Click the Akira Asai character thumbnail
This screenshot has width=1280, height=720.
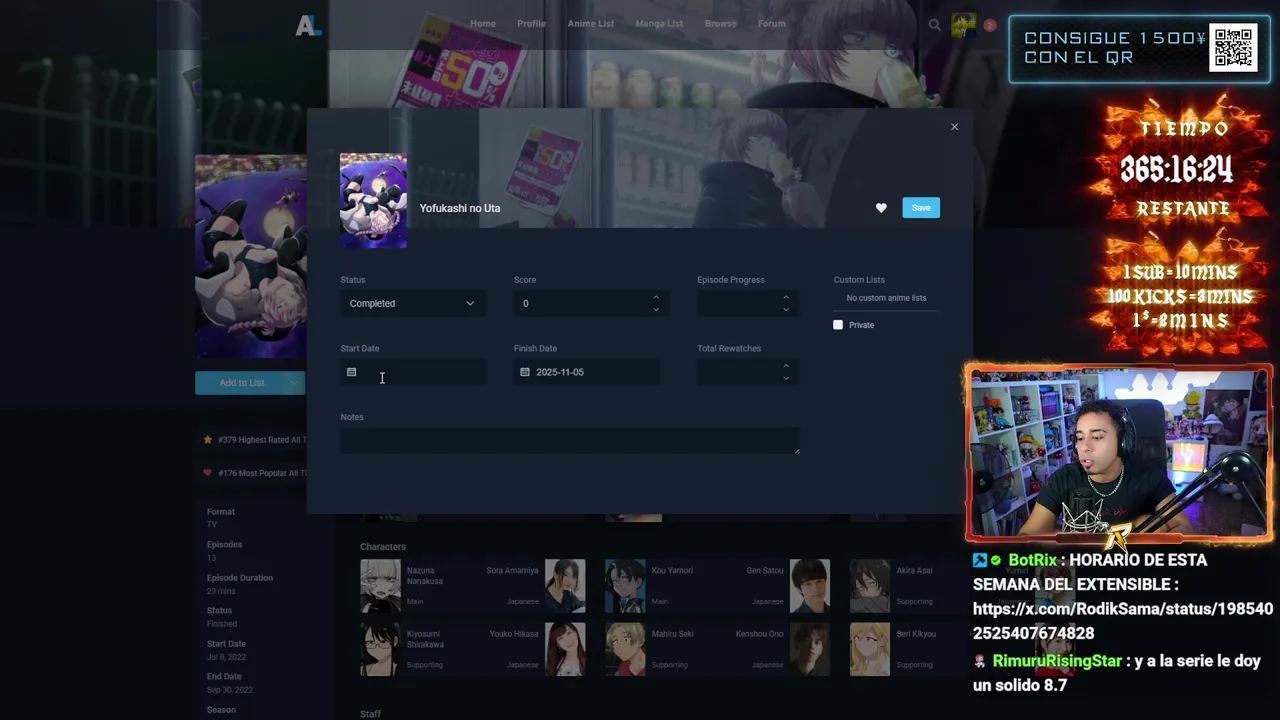pos(870,586)
